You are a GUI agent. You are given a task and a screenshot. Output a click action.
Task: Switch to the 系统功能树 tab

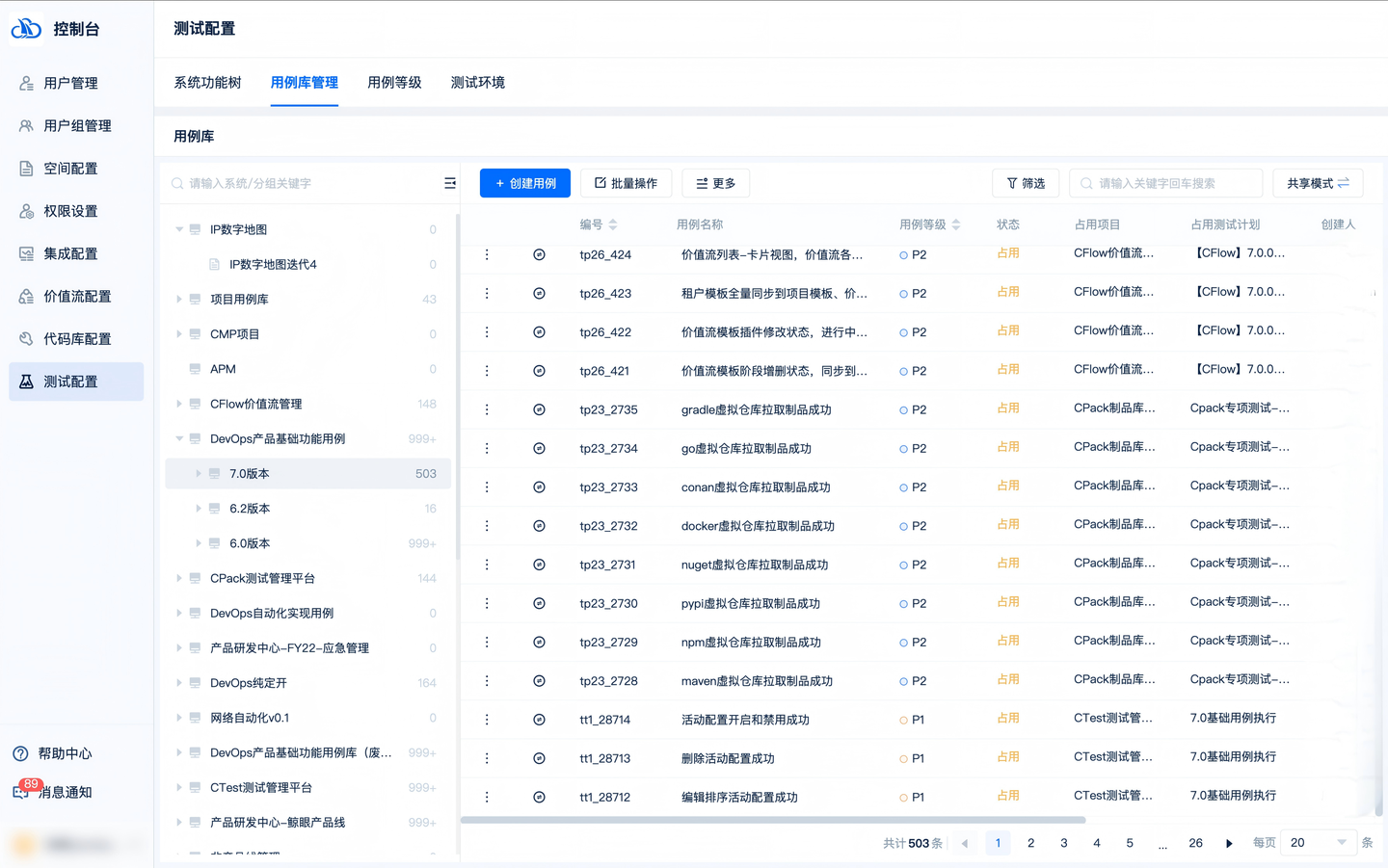[207, 83]
